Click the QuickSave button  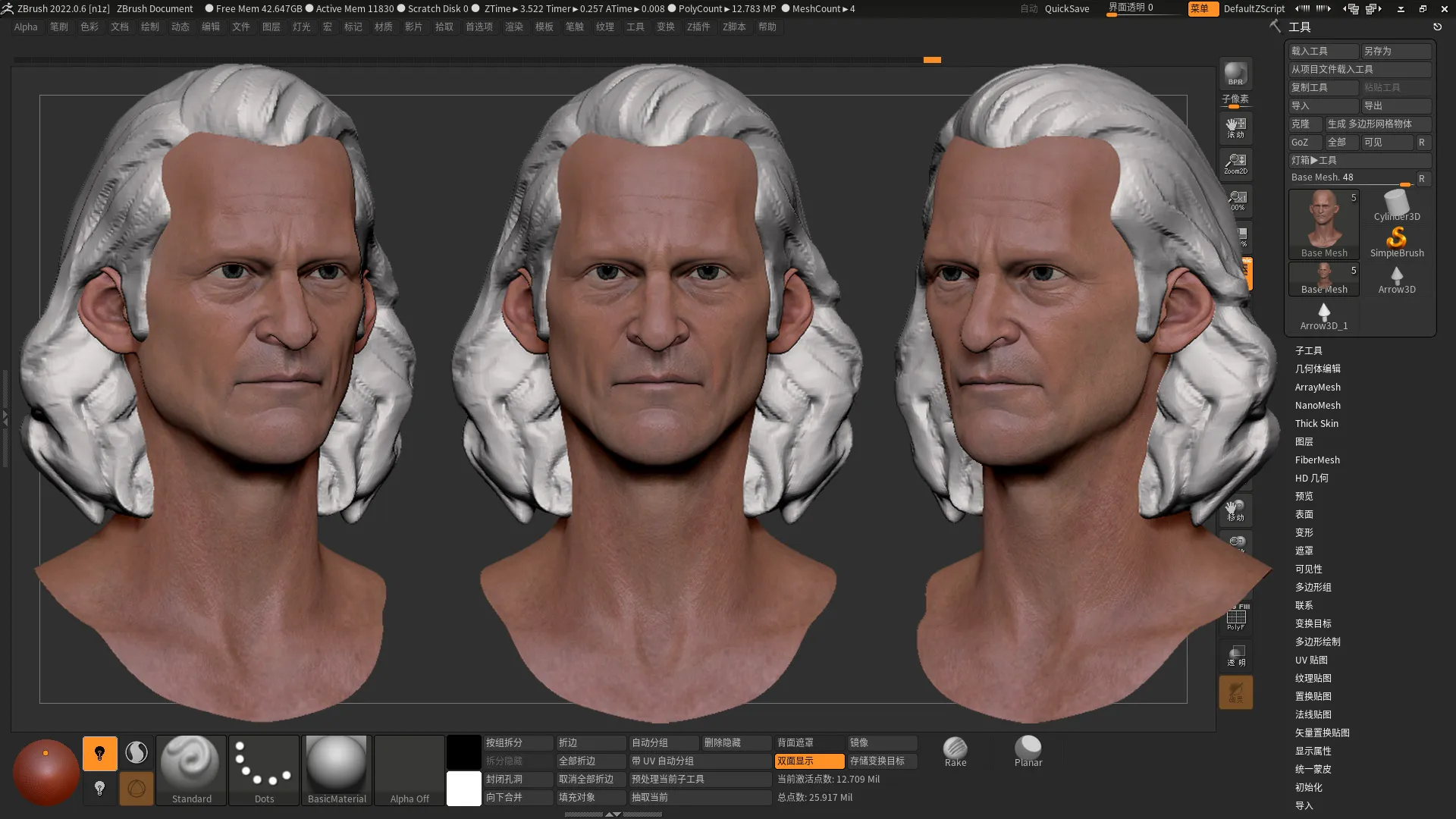tap(1066, 8)
